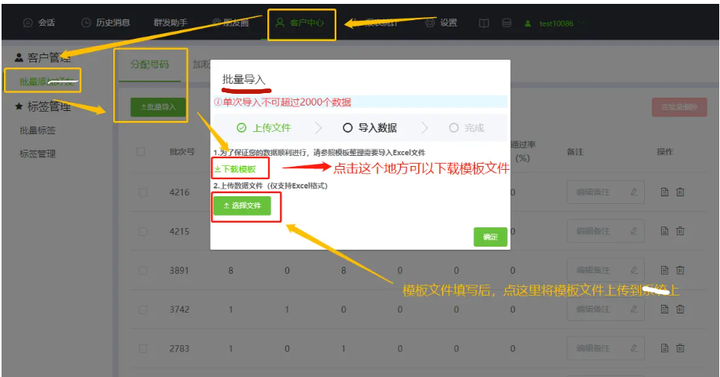
Task: Click the pencil edit icon in row 2783
Action: [x=634, y=349]
